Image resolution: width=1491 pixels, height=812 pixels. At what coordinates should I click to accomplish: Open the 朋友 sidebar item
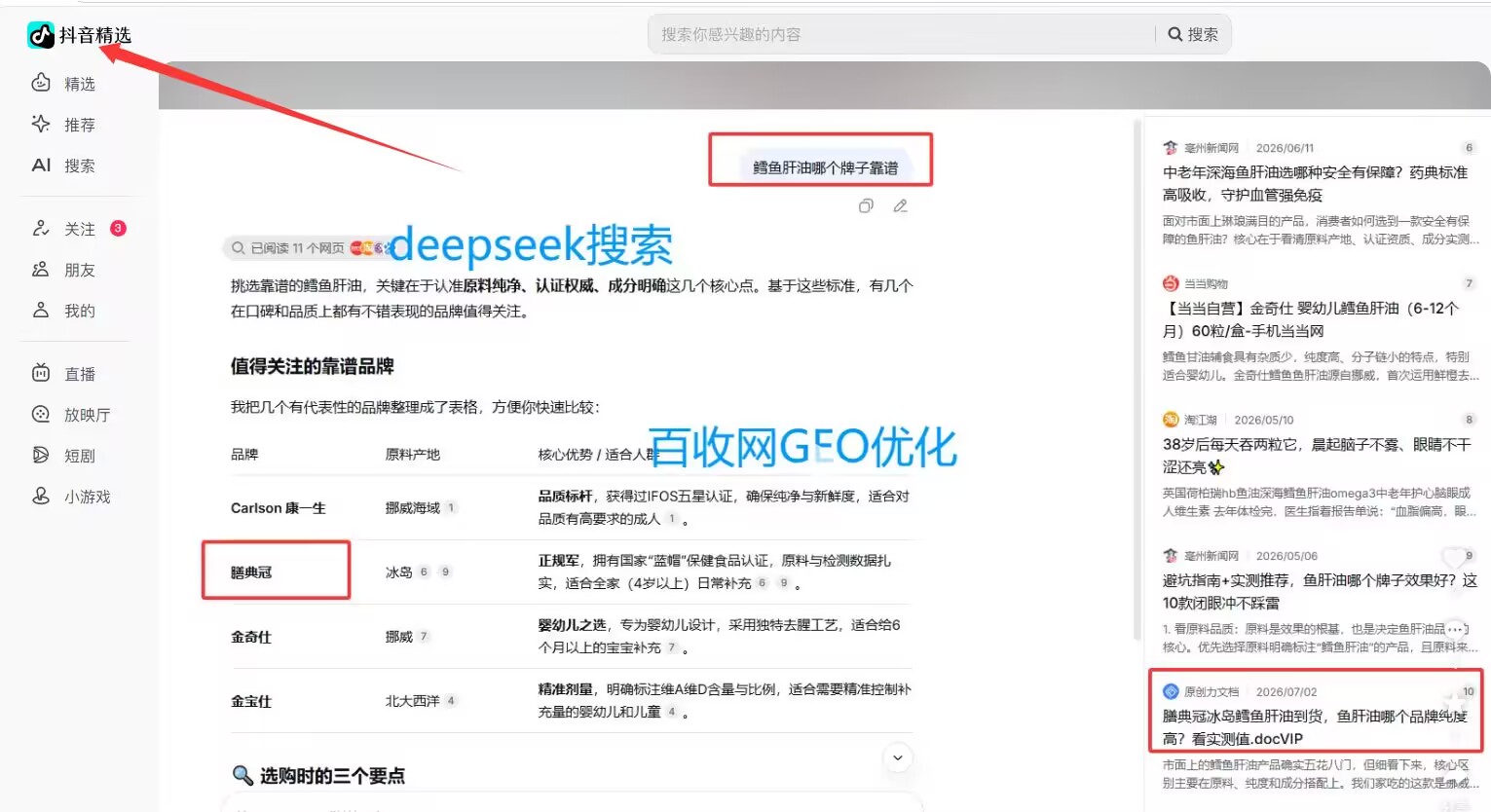coord(63,270)
